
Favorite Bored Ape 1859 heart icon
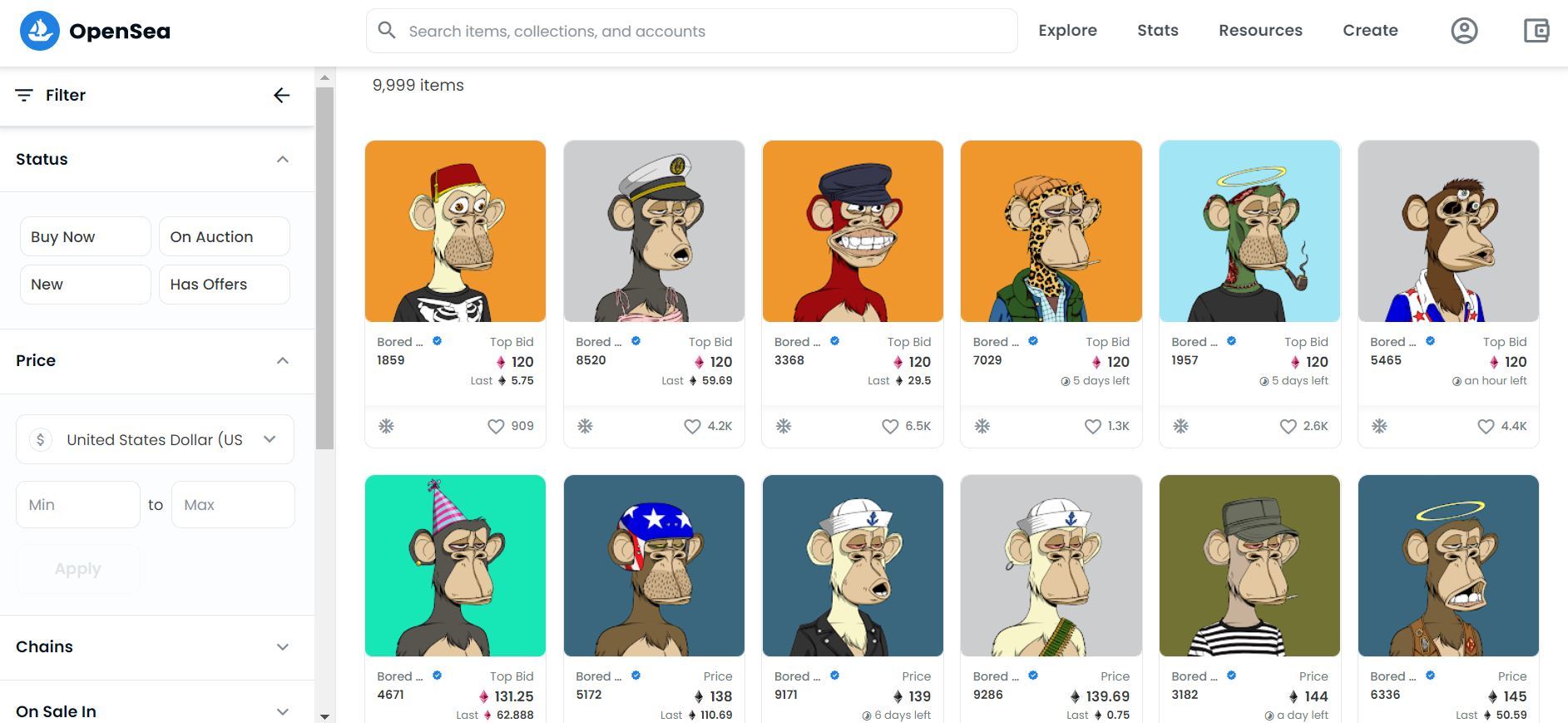[x=496, y=426]
